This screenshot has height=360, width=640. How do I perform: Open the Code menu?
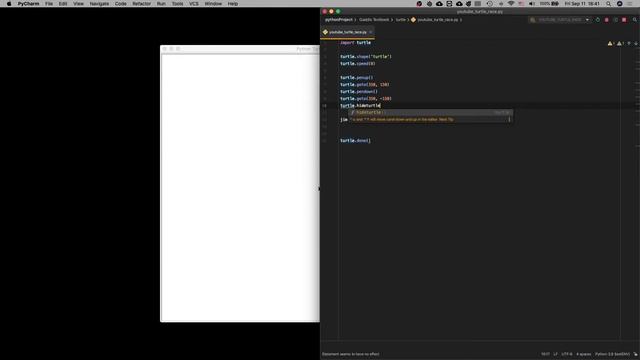point(120,4)
